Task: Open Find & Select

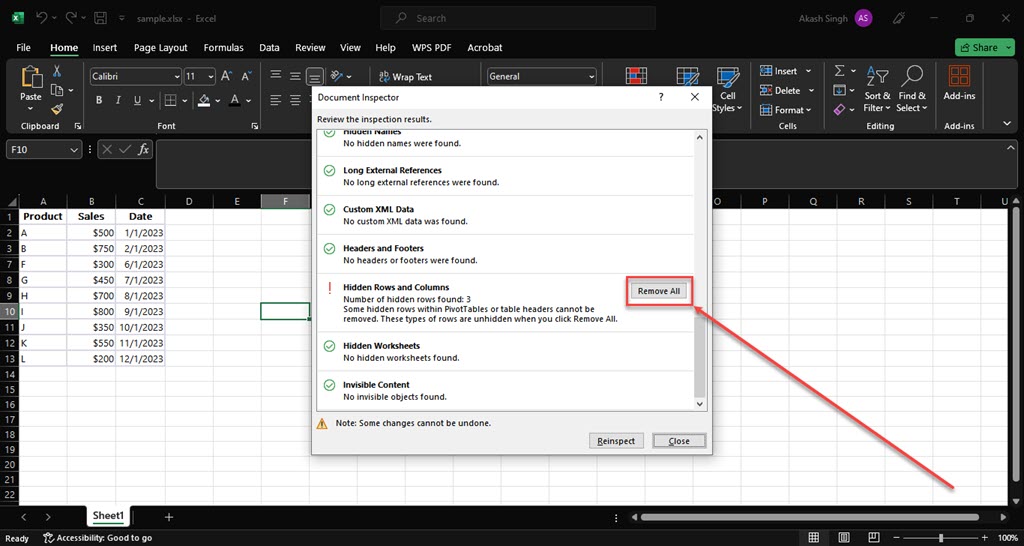Action: pyautogui.click(x=911, y=89)
